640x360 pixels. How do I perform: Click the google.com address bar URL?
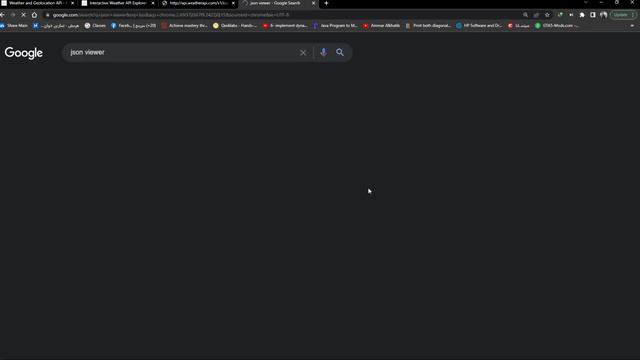click(x=171, y=15)
